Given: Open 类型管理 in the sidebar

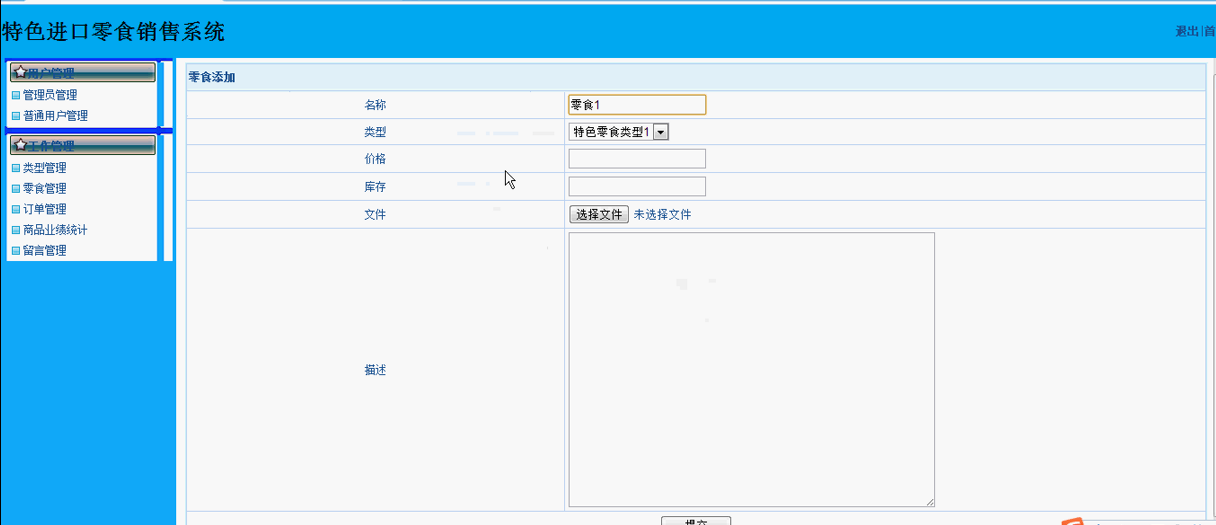Looking at the screenshot, I should 44,168.
